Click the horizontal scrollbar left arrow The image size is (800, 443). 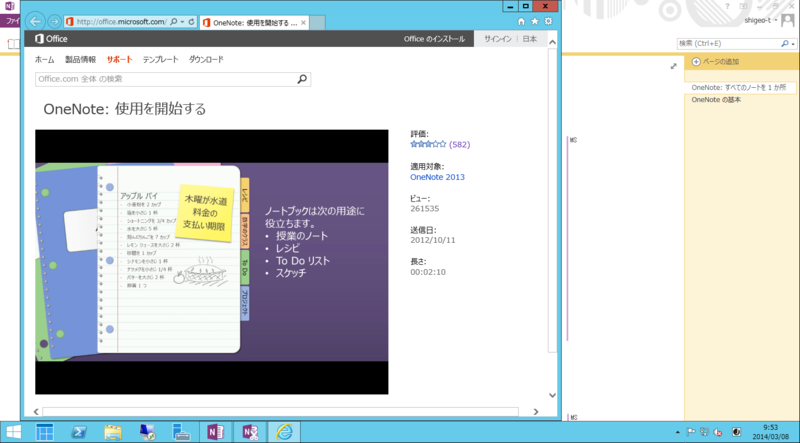pos(36,412)
